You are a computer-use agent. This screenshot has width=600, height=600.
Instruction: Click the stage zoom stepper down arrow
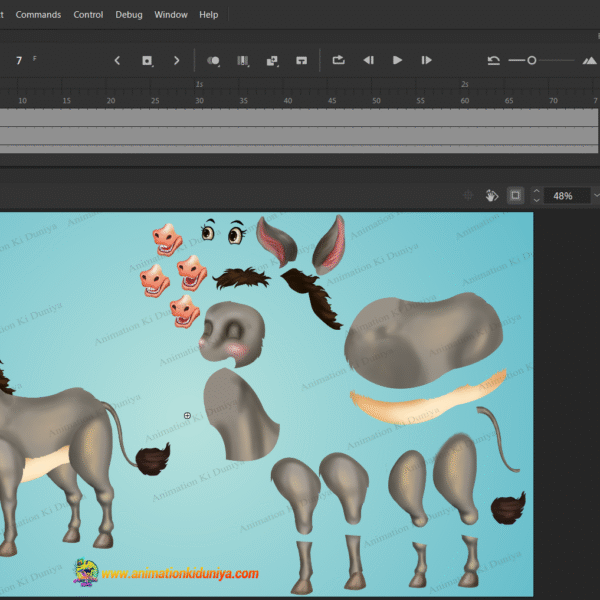536,200
